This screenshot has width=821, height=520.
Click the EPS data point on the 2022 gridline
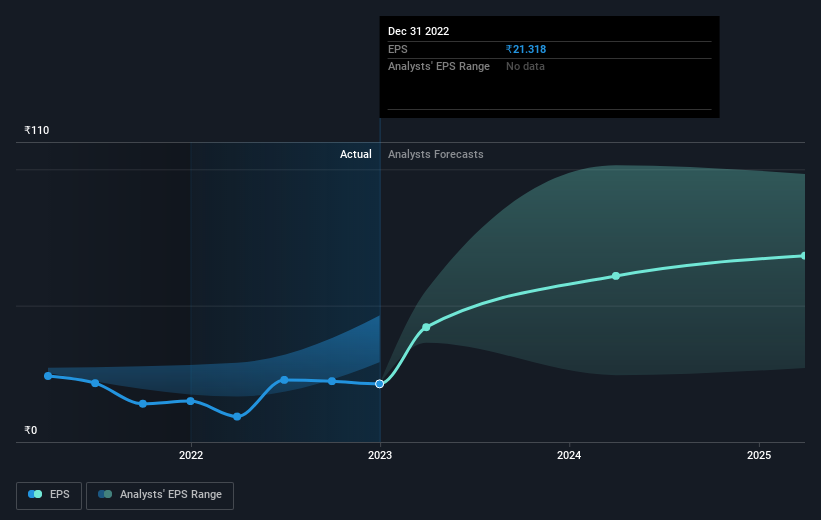click(x=191, y=401)
